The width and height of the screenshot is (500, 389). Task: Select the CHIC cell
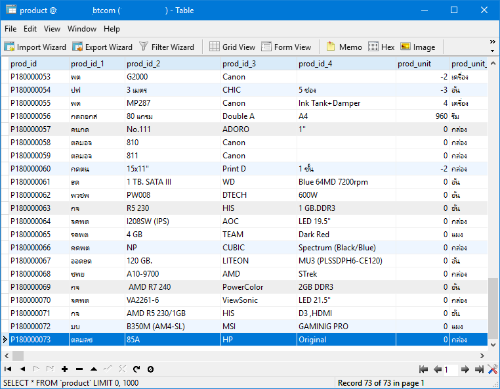(x=258, y=90)
